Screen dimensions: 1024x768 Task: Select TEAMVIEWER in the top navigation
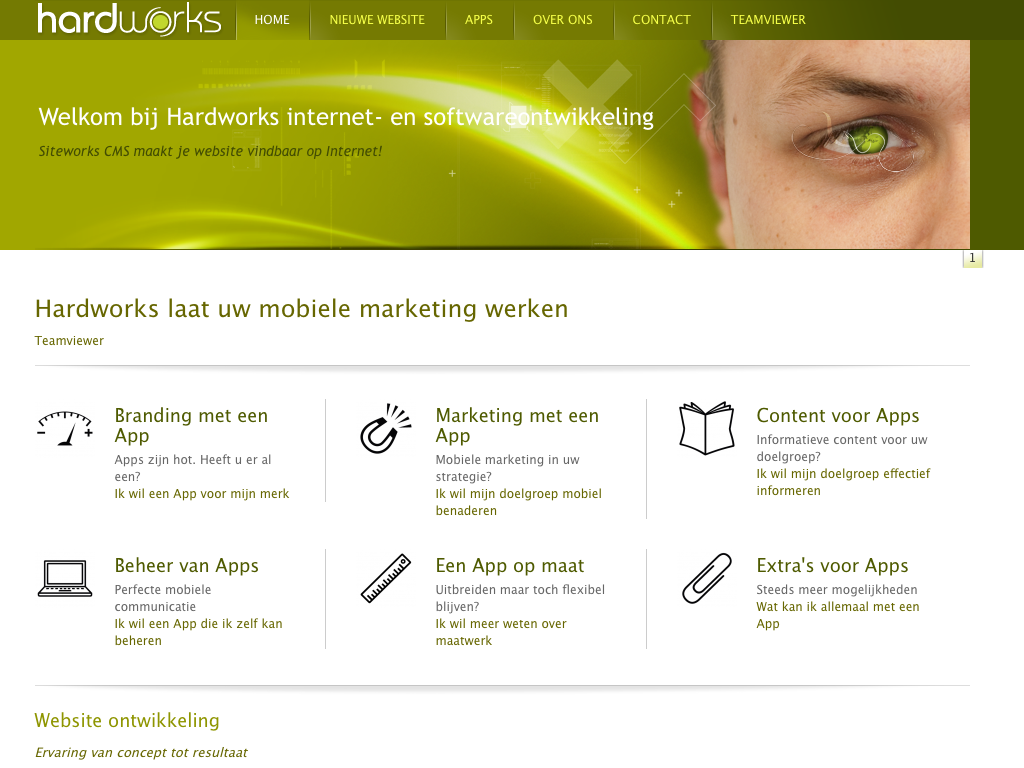click(x=768, y=20)
